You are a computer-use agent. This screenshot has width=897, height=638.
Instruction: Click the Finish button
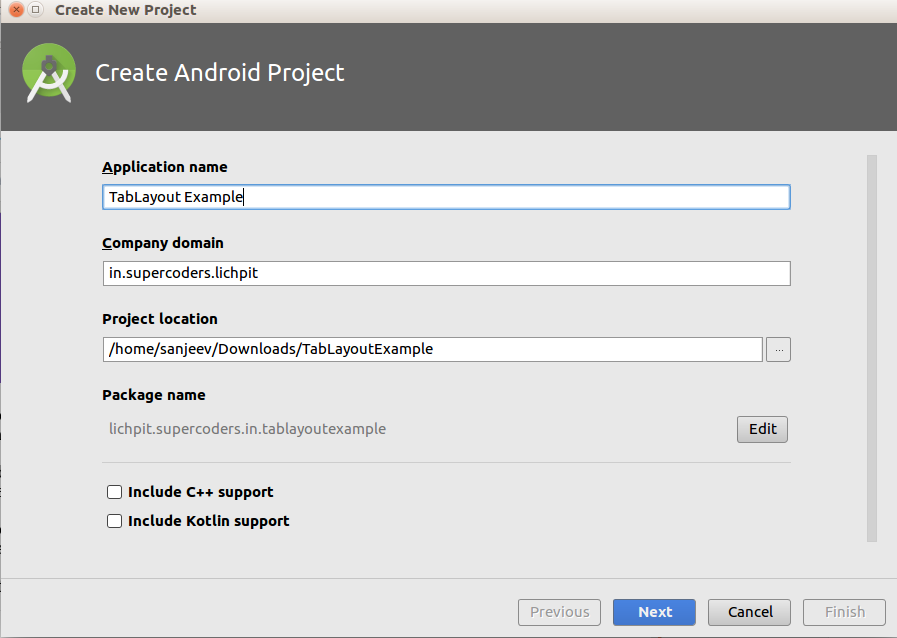[845, 612]
